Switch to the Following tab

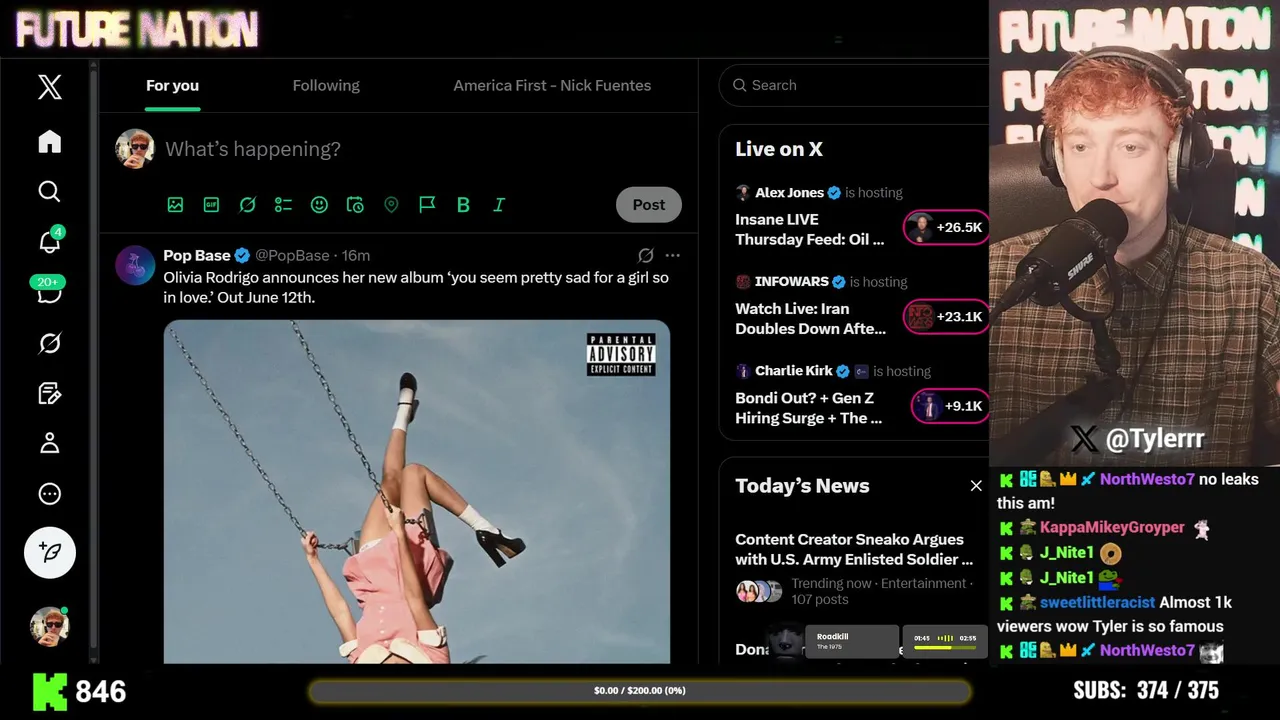click(326, 86)
